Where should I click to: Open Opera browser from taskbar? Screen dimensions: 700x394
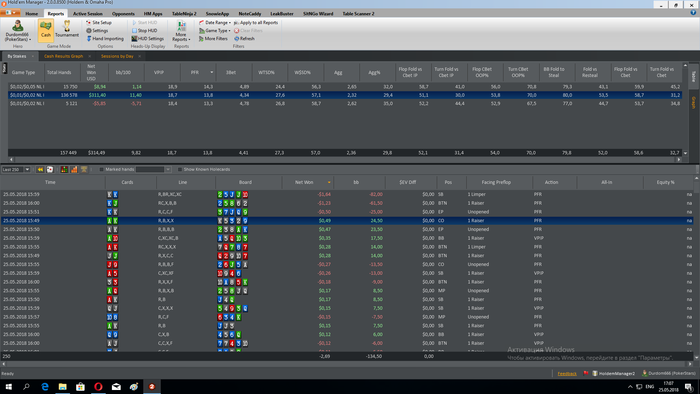pyautogui.click(x=98, y=387)
